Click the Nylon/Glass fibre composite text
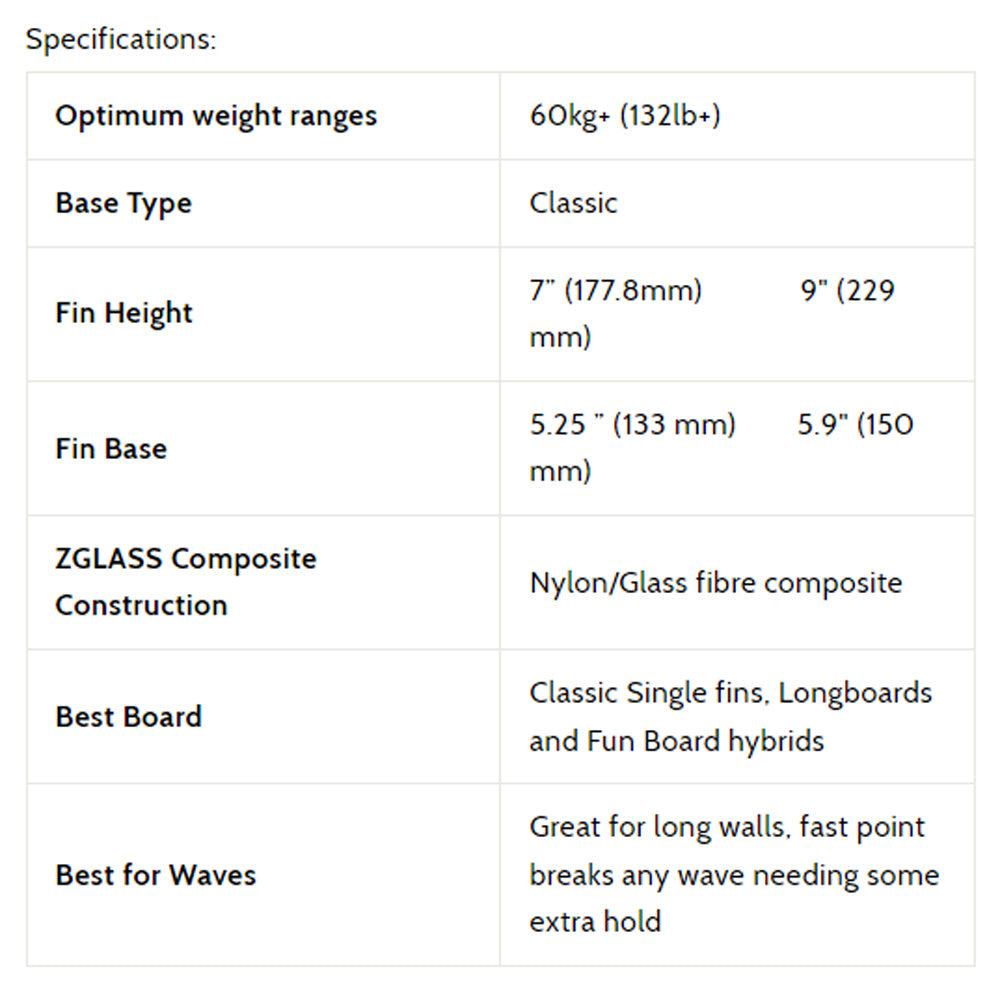Image resolution: width=1000 pixels, height=1000 pixels. pos(715,583)
